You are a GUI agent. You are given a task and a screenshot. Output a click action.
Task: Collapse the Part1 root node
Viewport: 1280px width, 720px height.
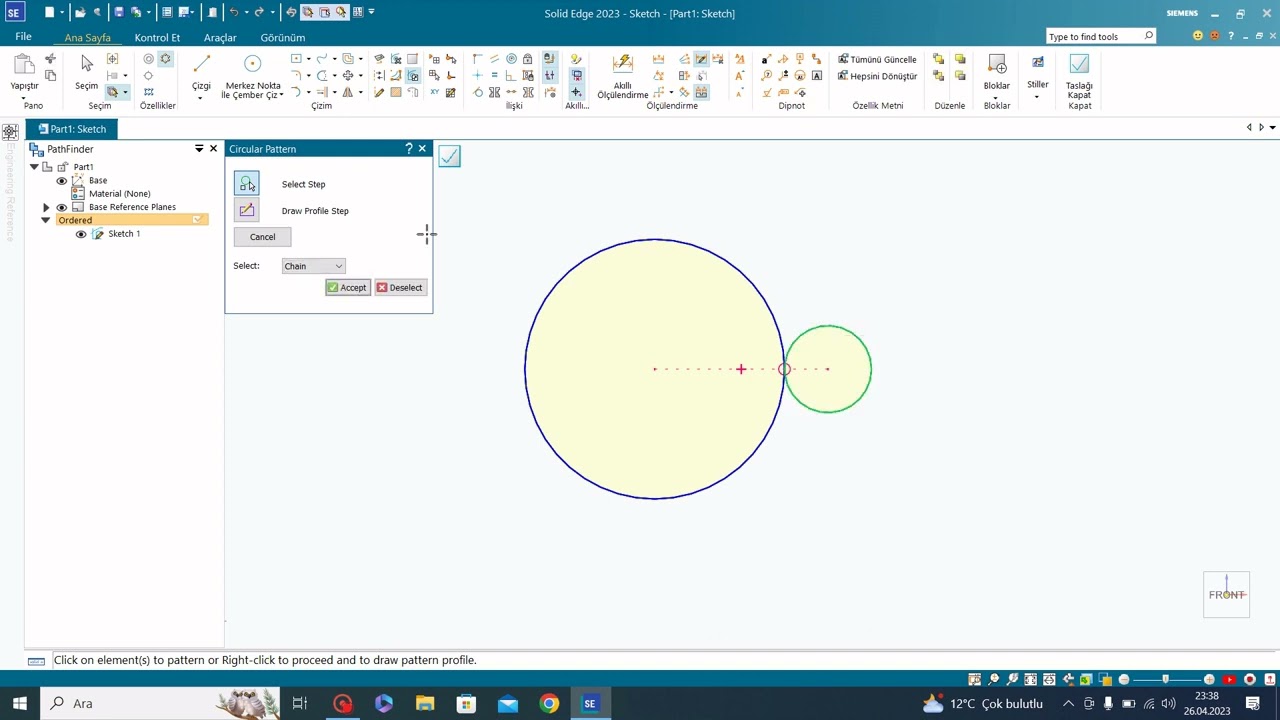click(x=34, y=167)
